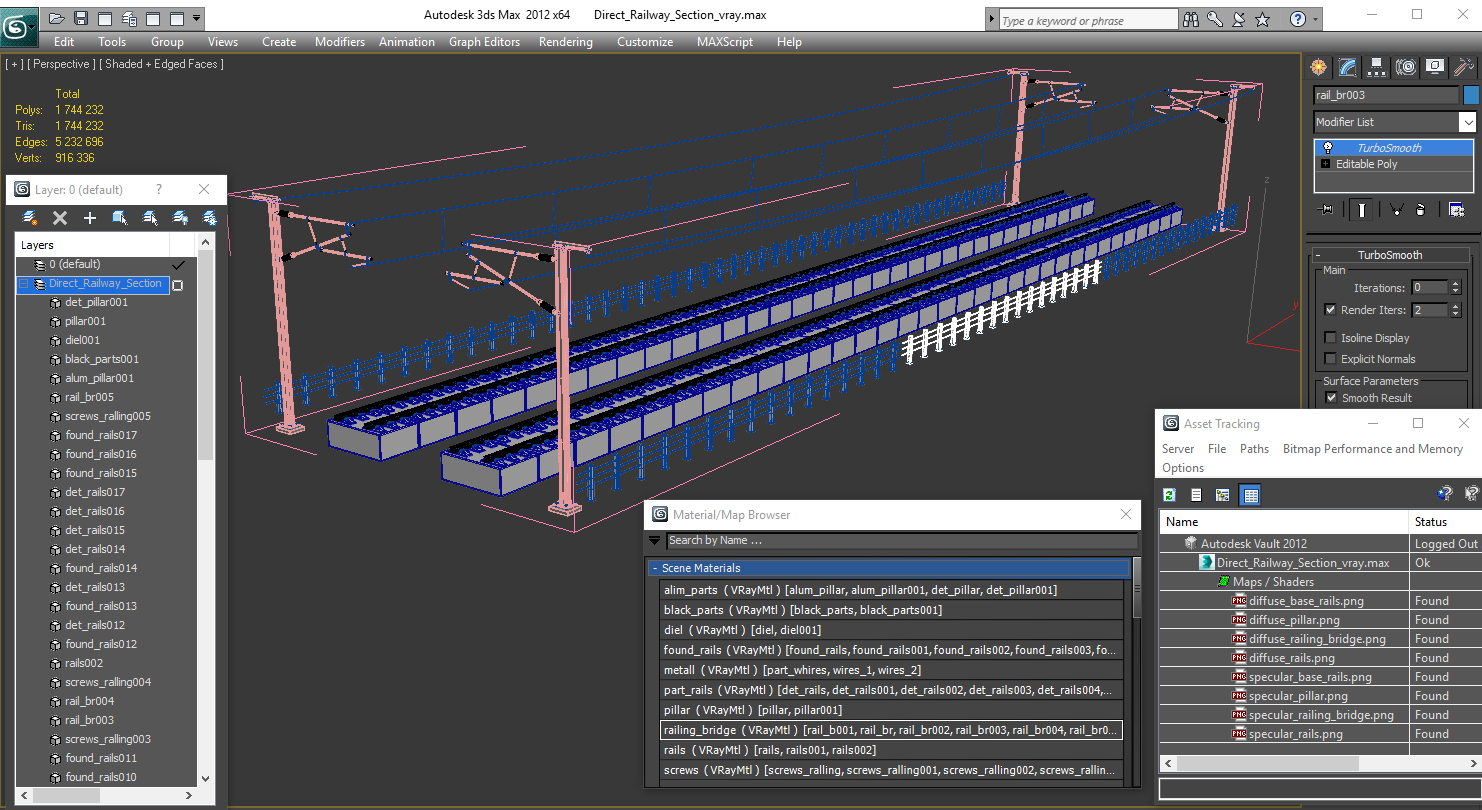Screen dimensions: 1482x810
Task: Click Make Unique icon below modifier stack
Action: click(x=1395, y=209)
